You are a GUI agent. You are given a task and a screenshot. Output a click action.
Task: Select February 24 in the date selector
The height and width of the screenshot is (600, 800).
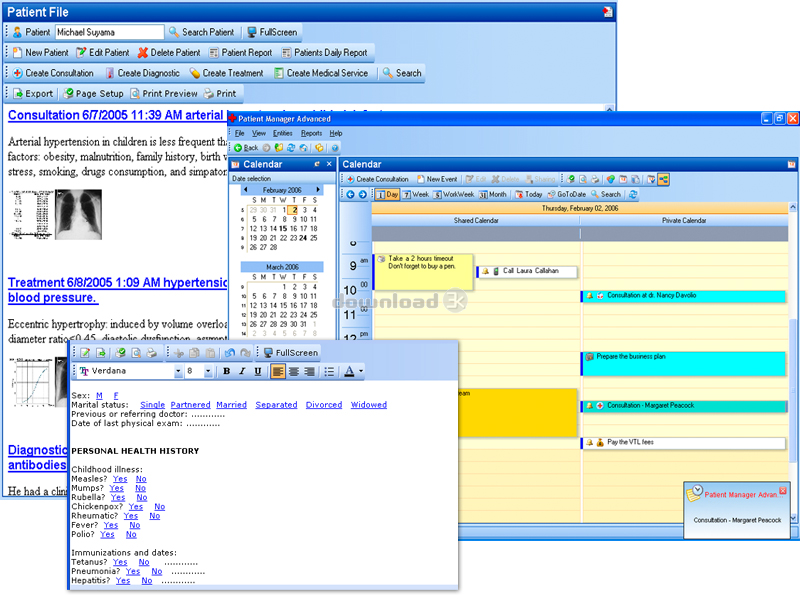click(303, 238)
